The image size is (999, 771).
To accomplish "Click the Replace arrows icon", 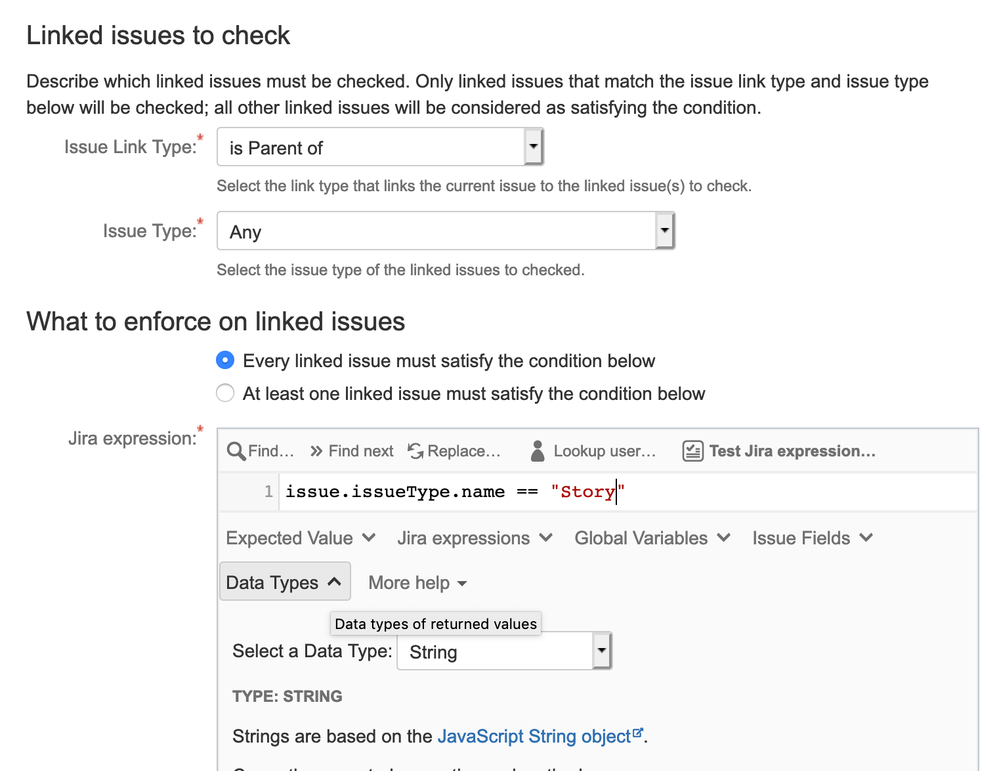I will click(x=416, y=451).
